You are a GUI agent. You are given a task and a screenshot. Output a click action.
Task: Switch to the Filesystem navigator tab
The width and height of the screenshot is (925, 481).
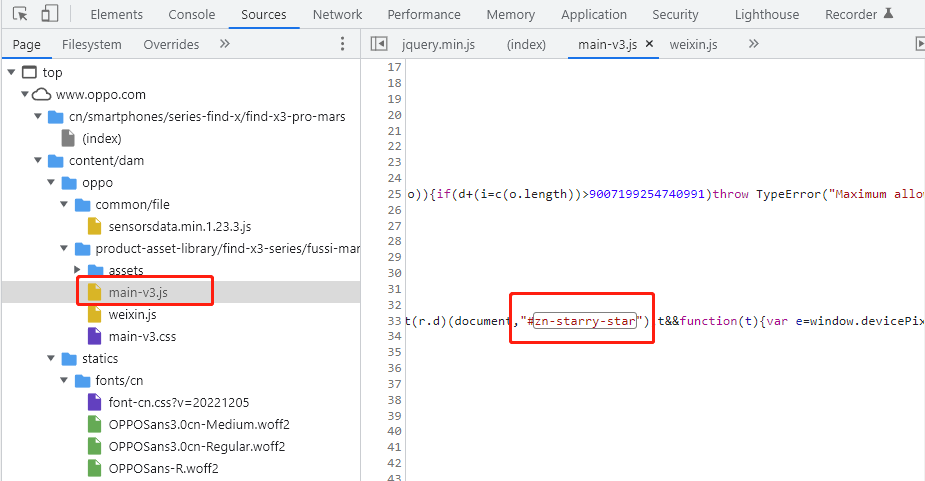(x=91, y=44)
